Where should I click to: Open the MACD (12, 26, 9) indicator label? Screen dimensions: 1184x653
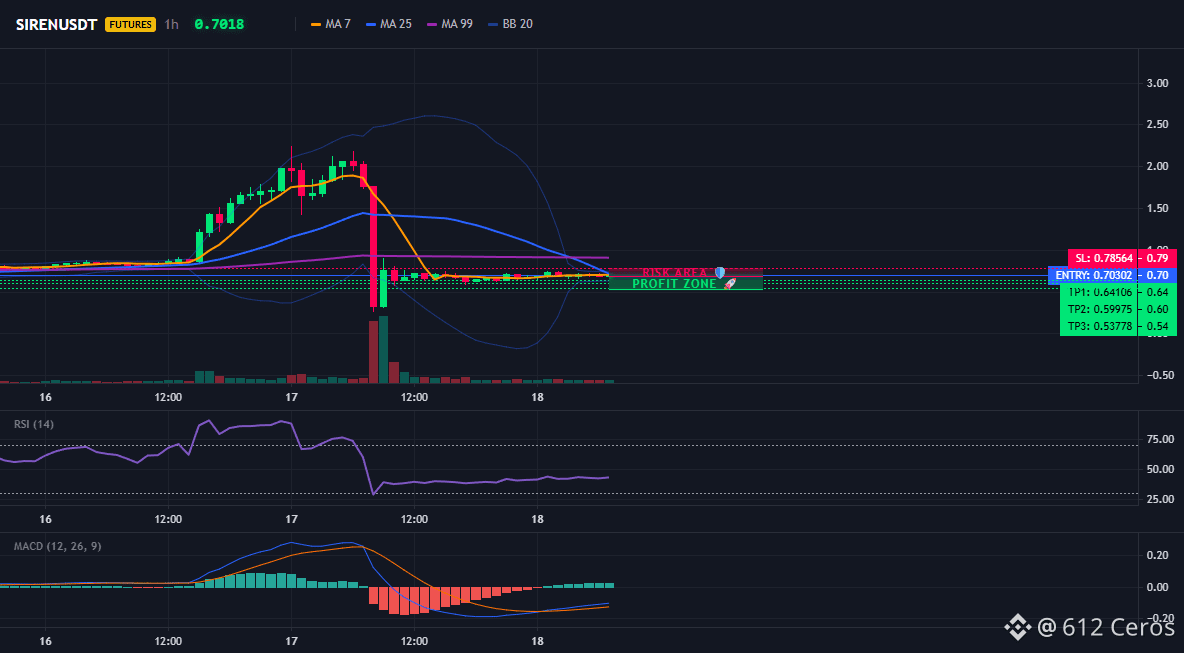(57, 546)
